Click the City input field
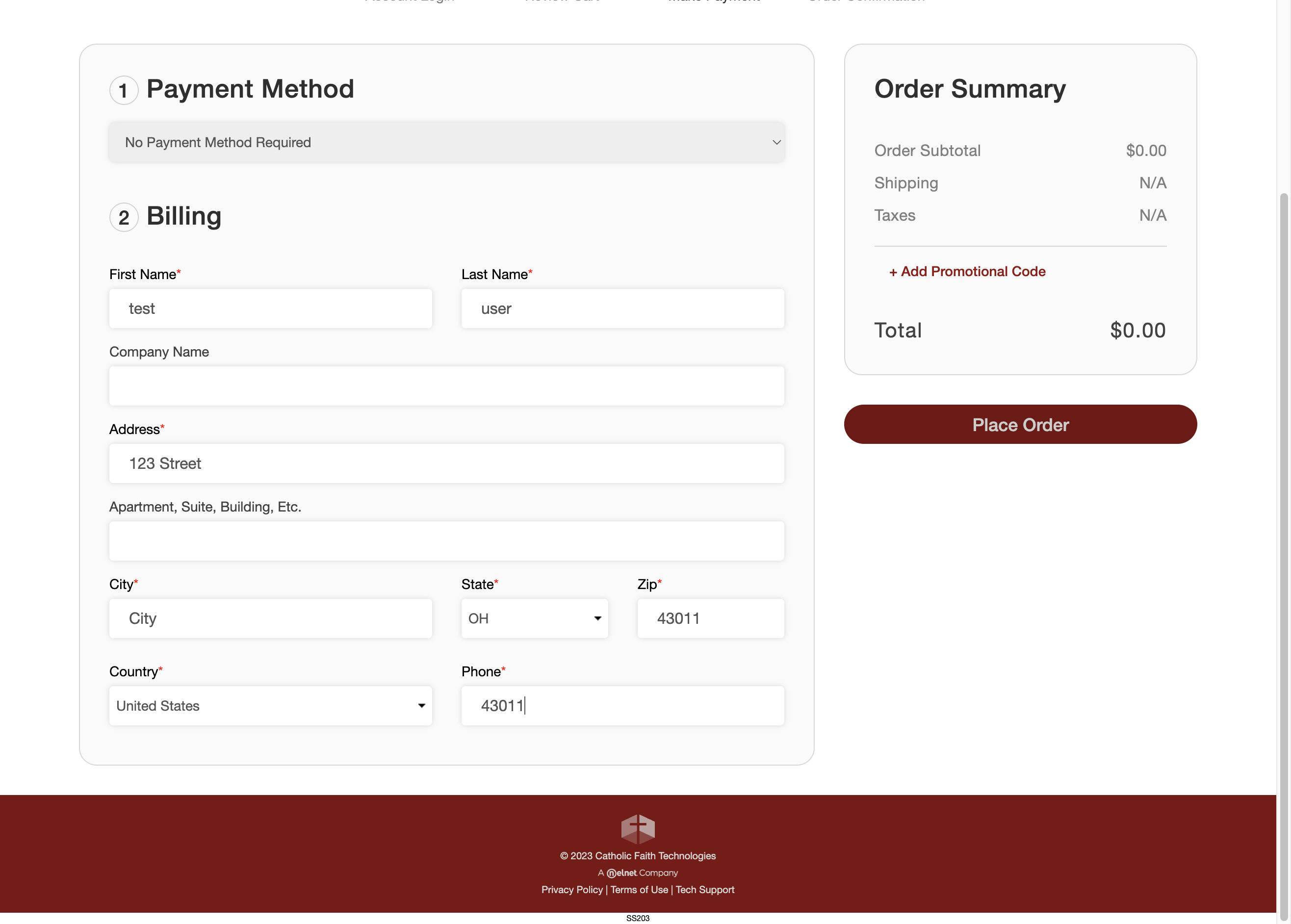The height and width of the screenshot is (924, 1291). 271,618
